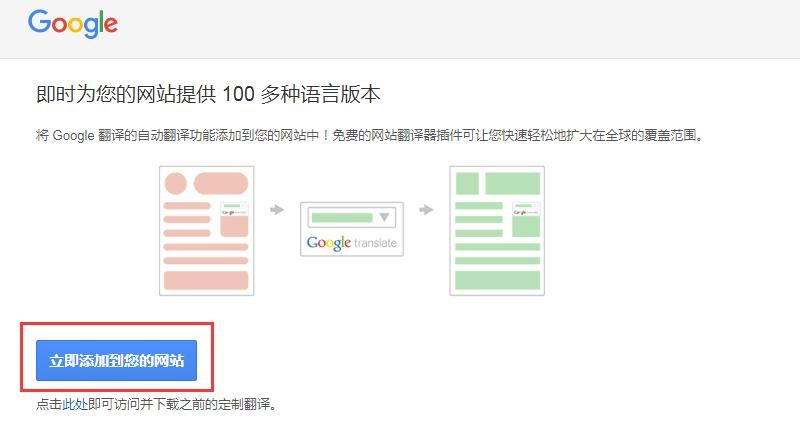Viewport: 800px width, 421px height.
Task: Click the blue 立即添加到您的网站 button
Action: (116, 360)
